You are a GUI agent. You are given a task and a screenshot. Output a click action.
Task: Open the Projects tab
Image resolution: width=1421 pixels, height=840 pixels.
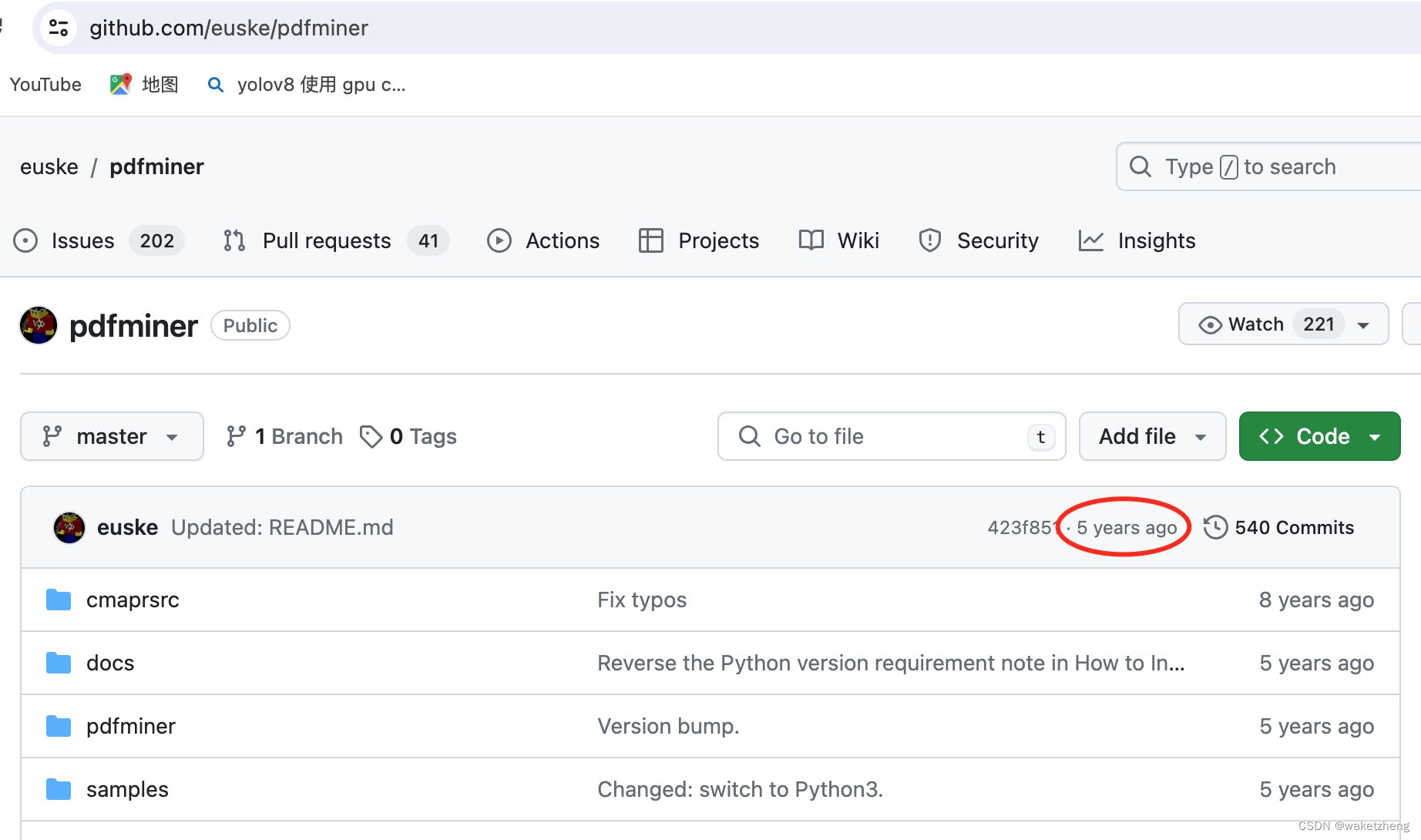(699, 240)
